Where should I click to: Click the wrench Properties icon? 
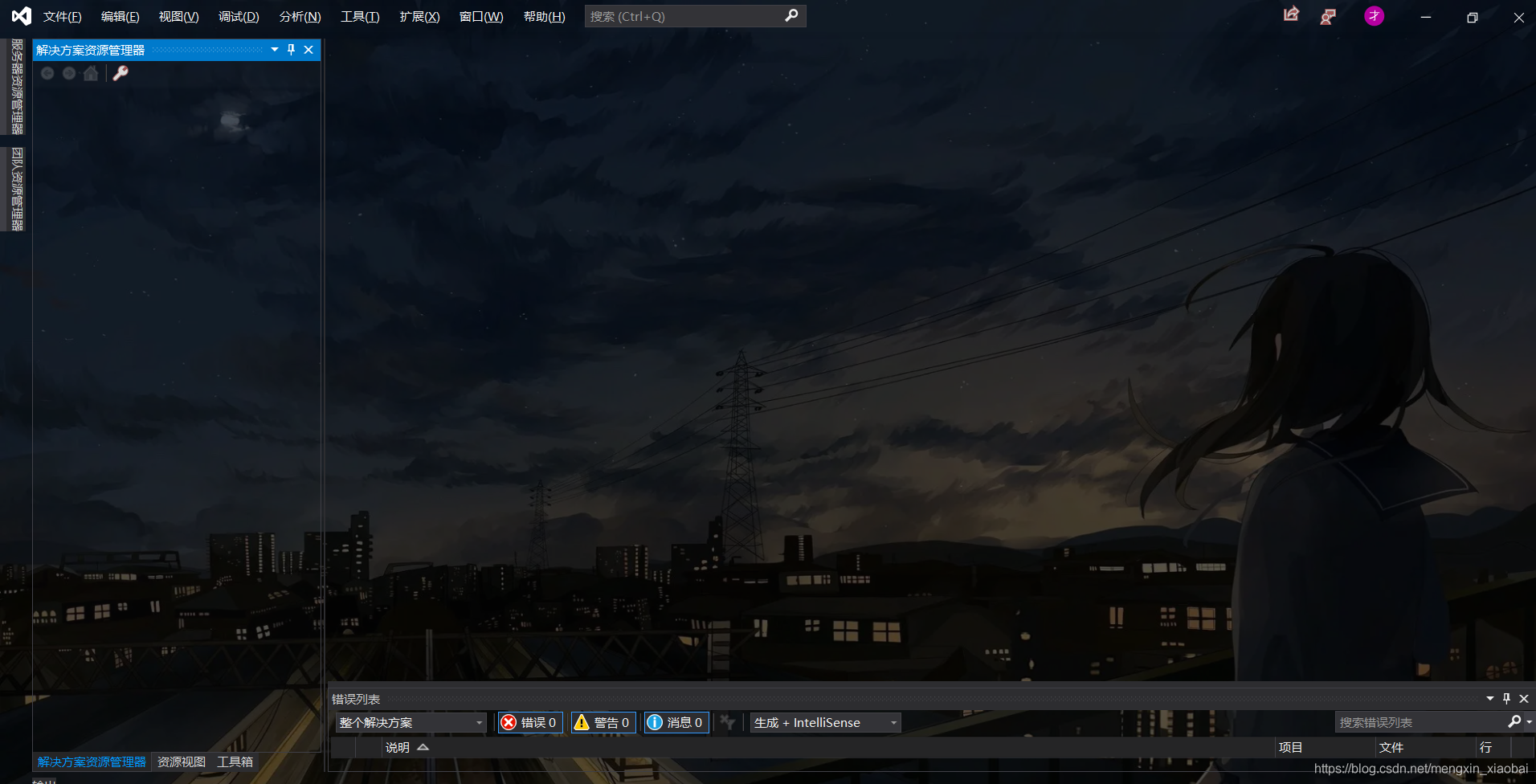pyautogui.click(x=121, y=74)
